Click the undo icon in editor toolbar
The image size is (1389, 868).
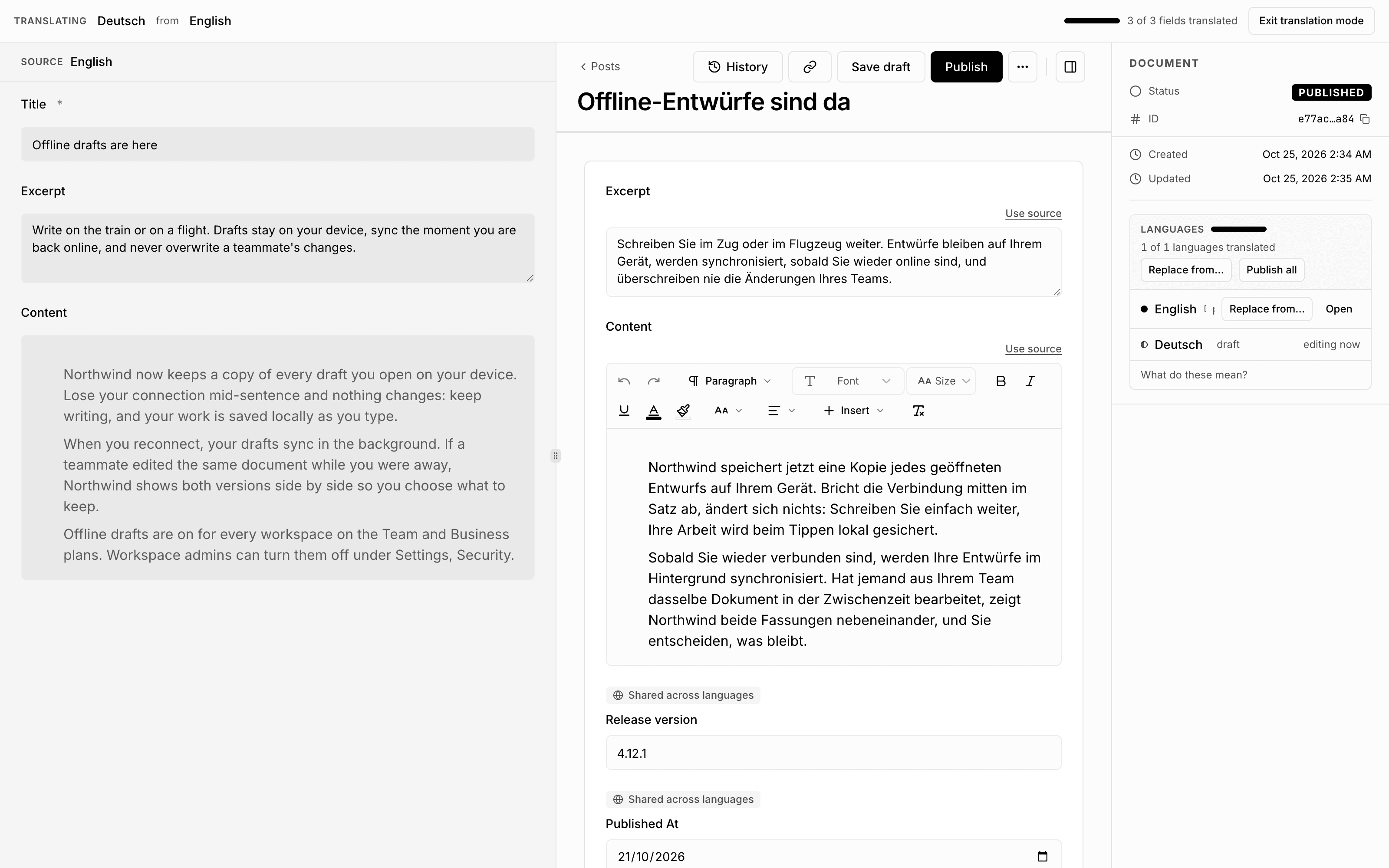[624, 381]
